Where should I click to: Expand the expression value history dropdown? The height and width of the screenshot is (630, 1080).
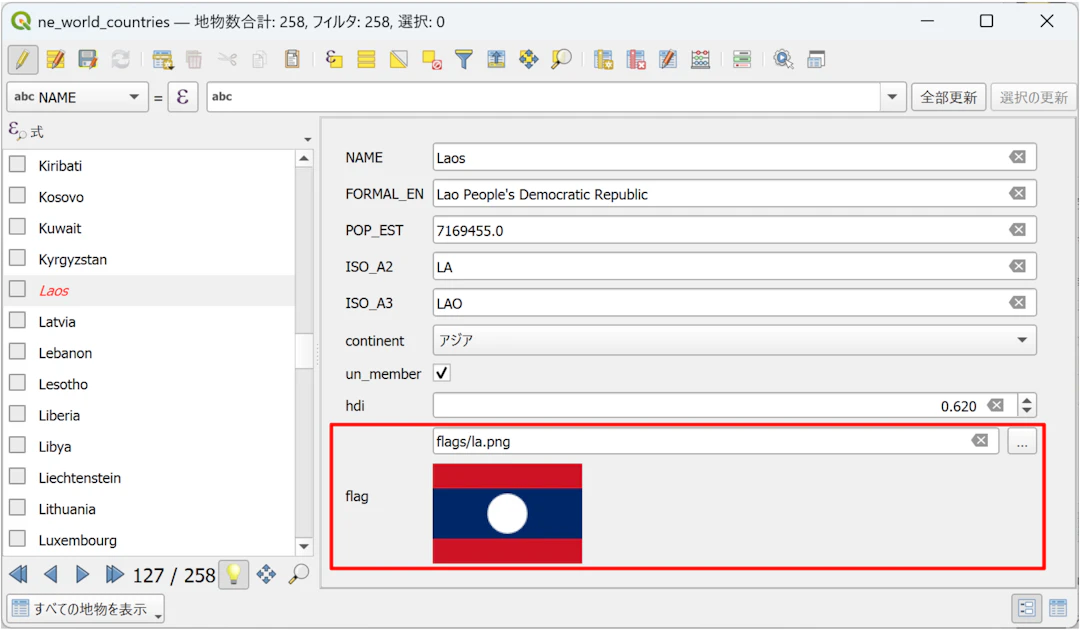[x=892, y=97]
